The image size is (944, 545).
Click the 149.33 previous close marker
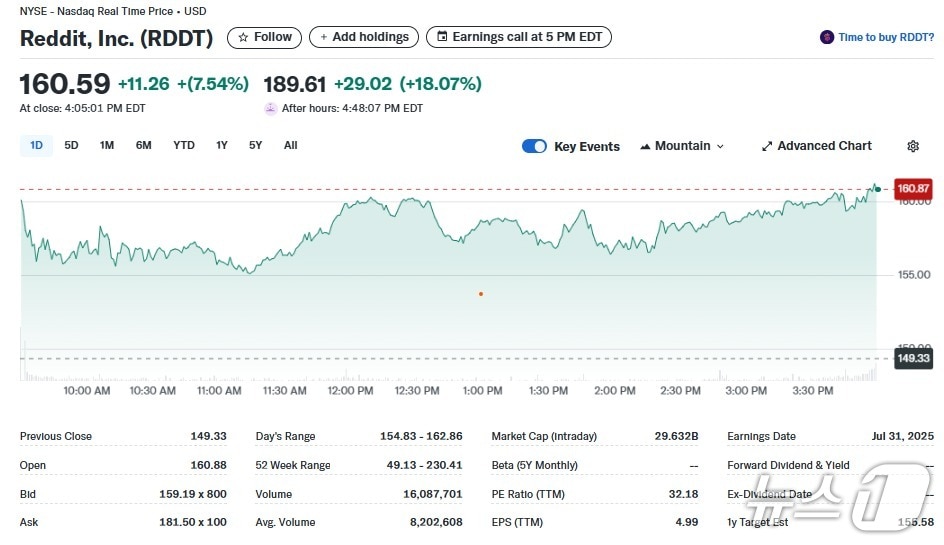[x=913, y=358]
